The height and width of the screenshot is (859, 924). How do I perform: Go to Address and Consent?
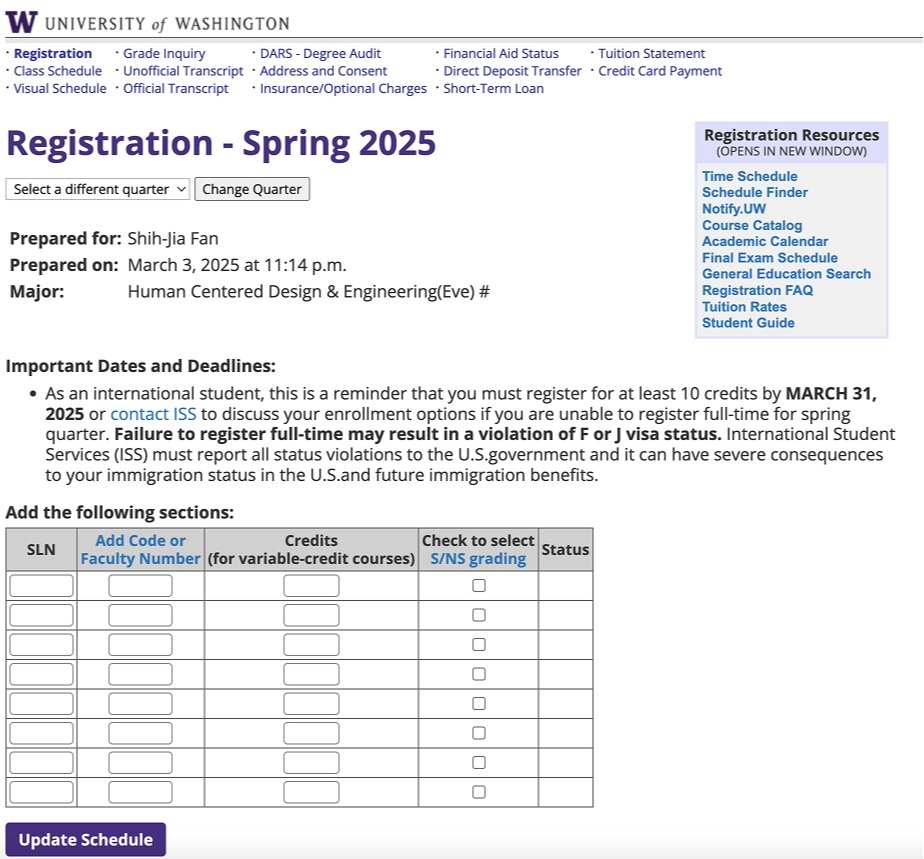tap(324, 71)
